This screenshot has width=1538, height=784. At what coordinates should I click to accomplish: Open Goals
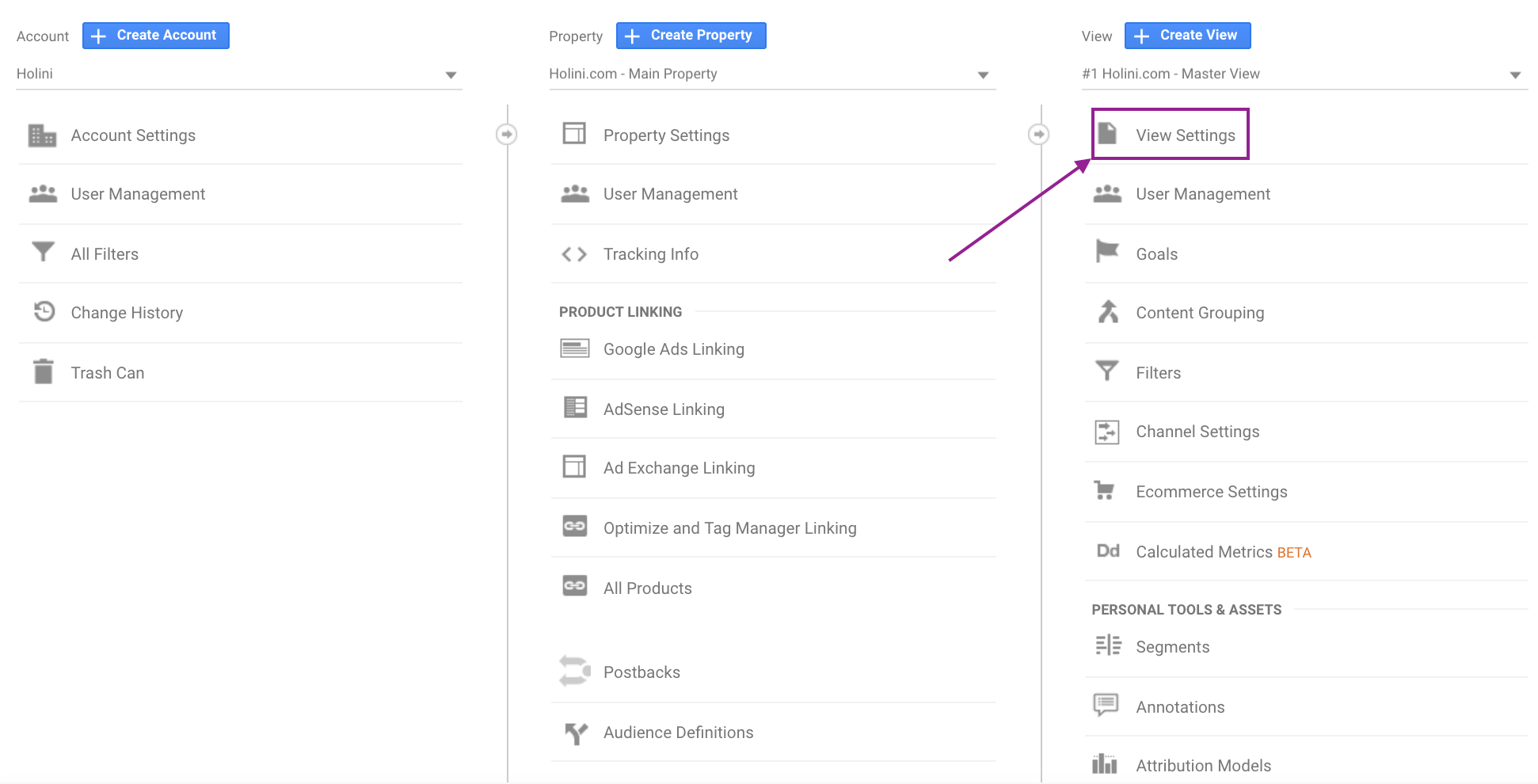[x=1157, y=254]
